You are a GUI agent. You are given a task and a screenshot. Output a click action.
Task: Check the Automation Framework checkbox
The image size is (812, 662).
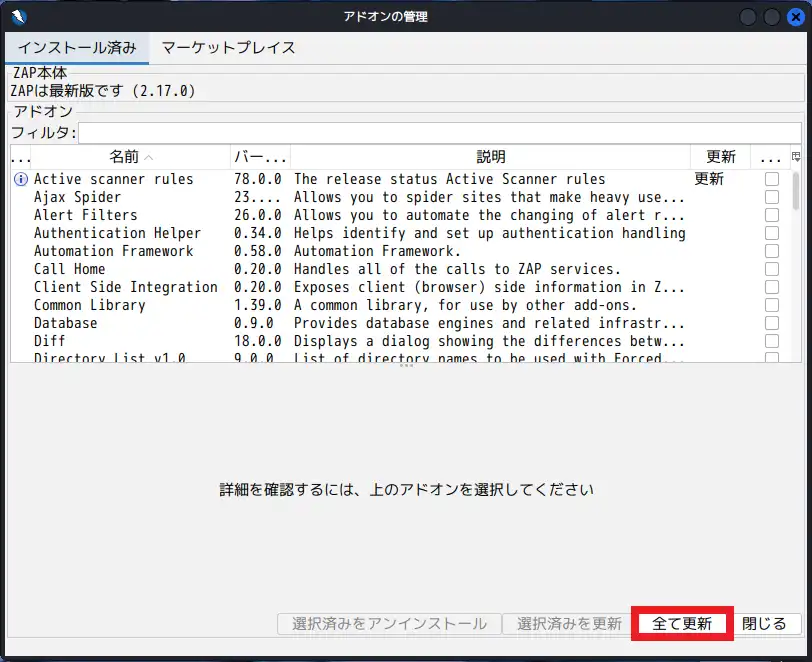771,251
